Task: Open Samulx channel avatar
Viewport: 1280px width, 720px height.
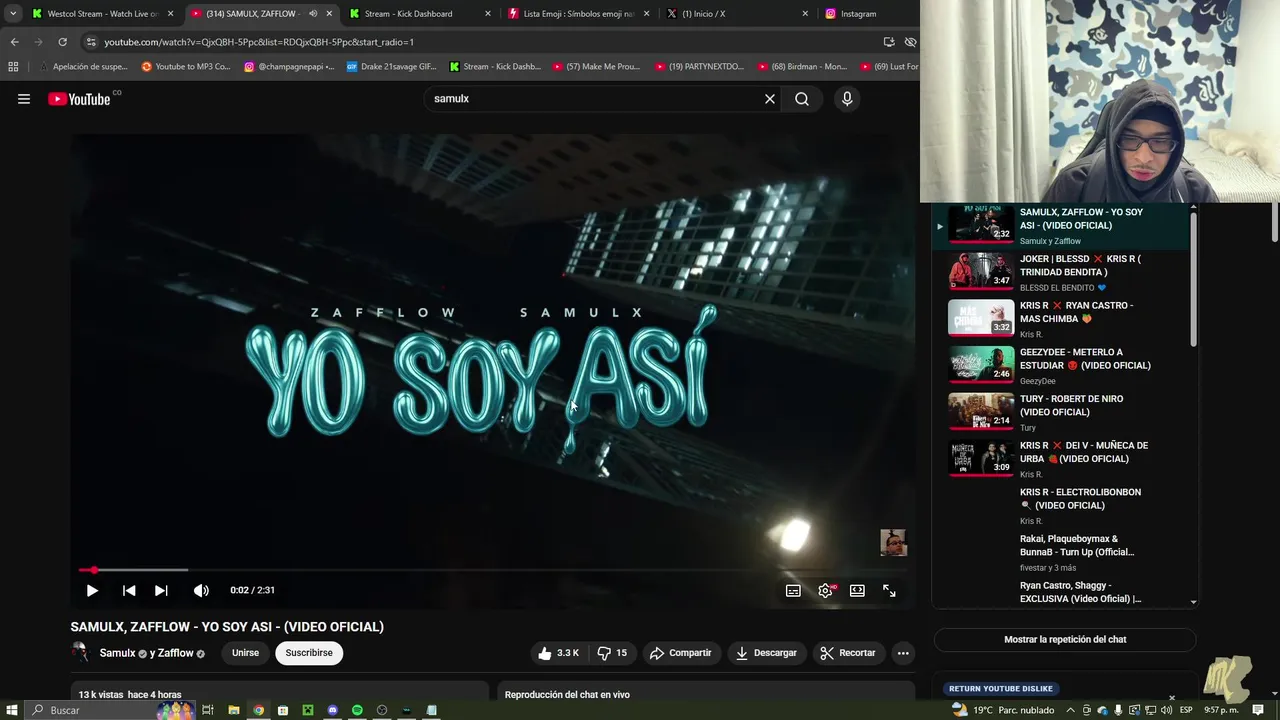Action: [80, 653]
